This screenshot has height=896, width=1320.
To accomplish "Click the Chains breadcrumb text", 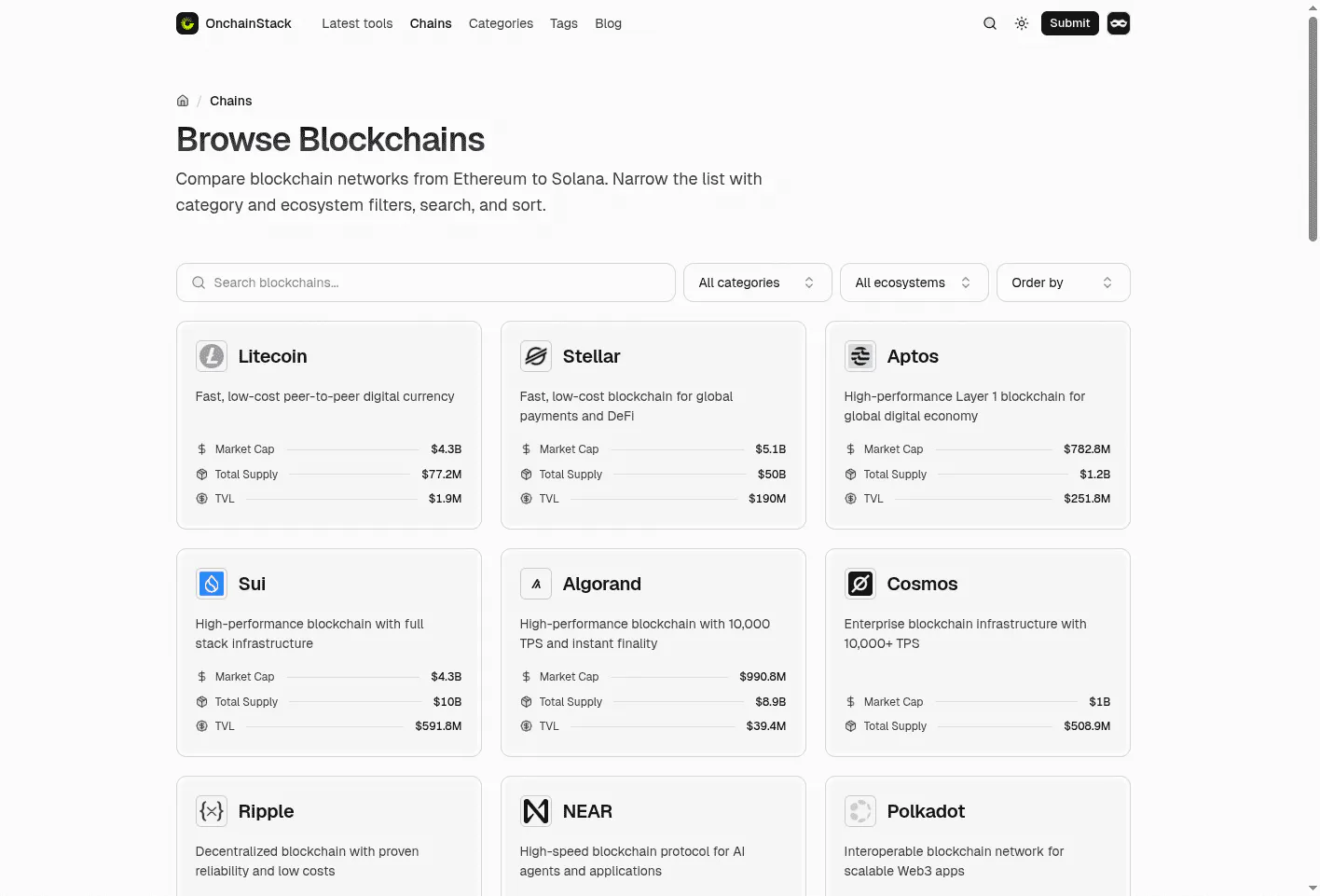I will pos(230,101).
